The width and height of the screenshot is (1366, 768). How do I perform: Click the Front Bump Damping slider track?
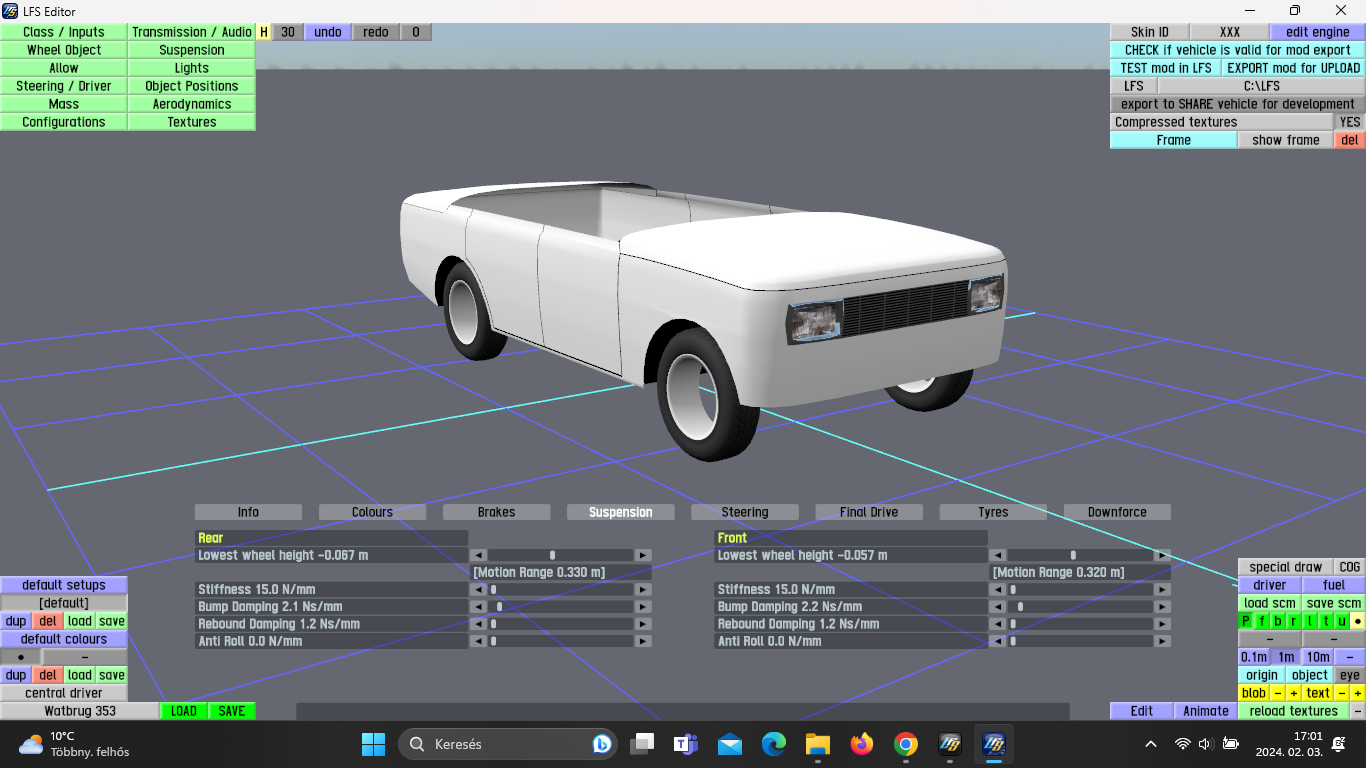click(1080, 607)
